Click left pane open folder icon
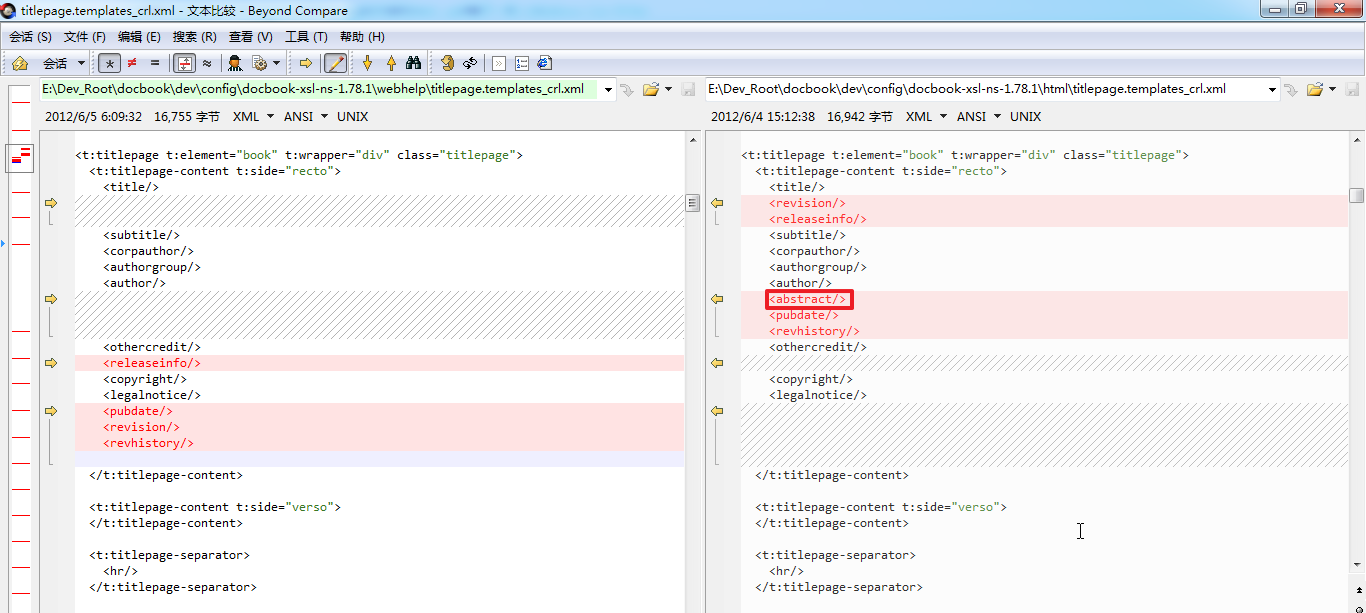This screenshot has height=613, width=1366. point(651,89)
